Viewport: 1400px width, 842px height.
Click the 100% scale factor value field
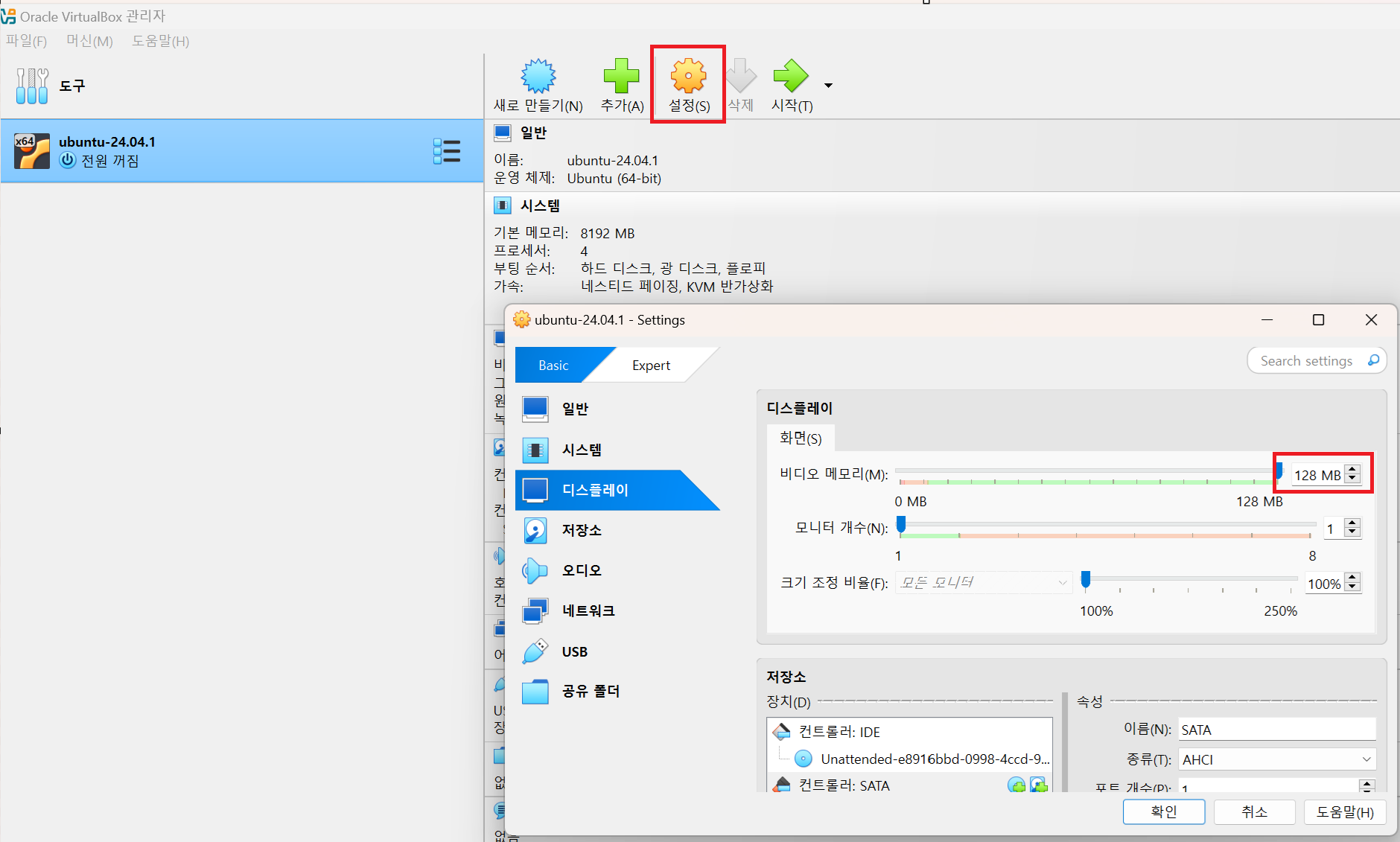coord(1324,584)
